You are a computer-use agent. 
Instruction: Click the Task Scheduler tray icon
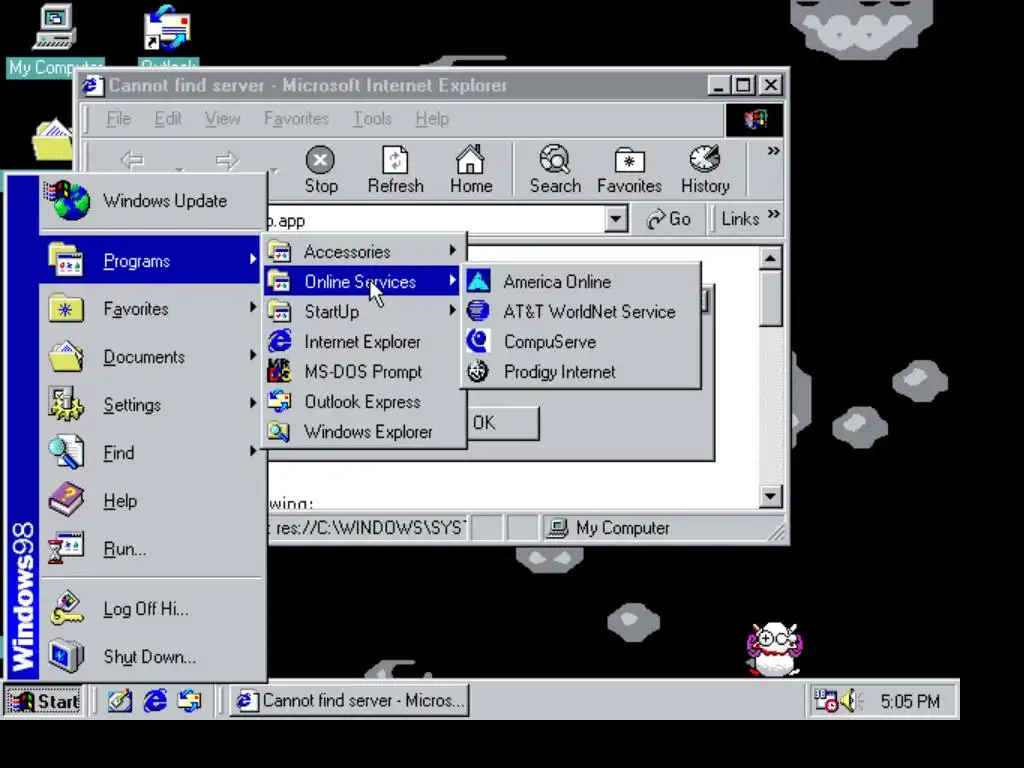[x=825, y=701]
